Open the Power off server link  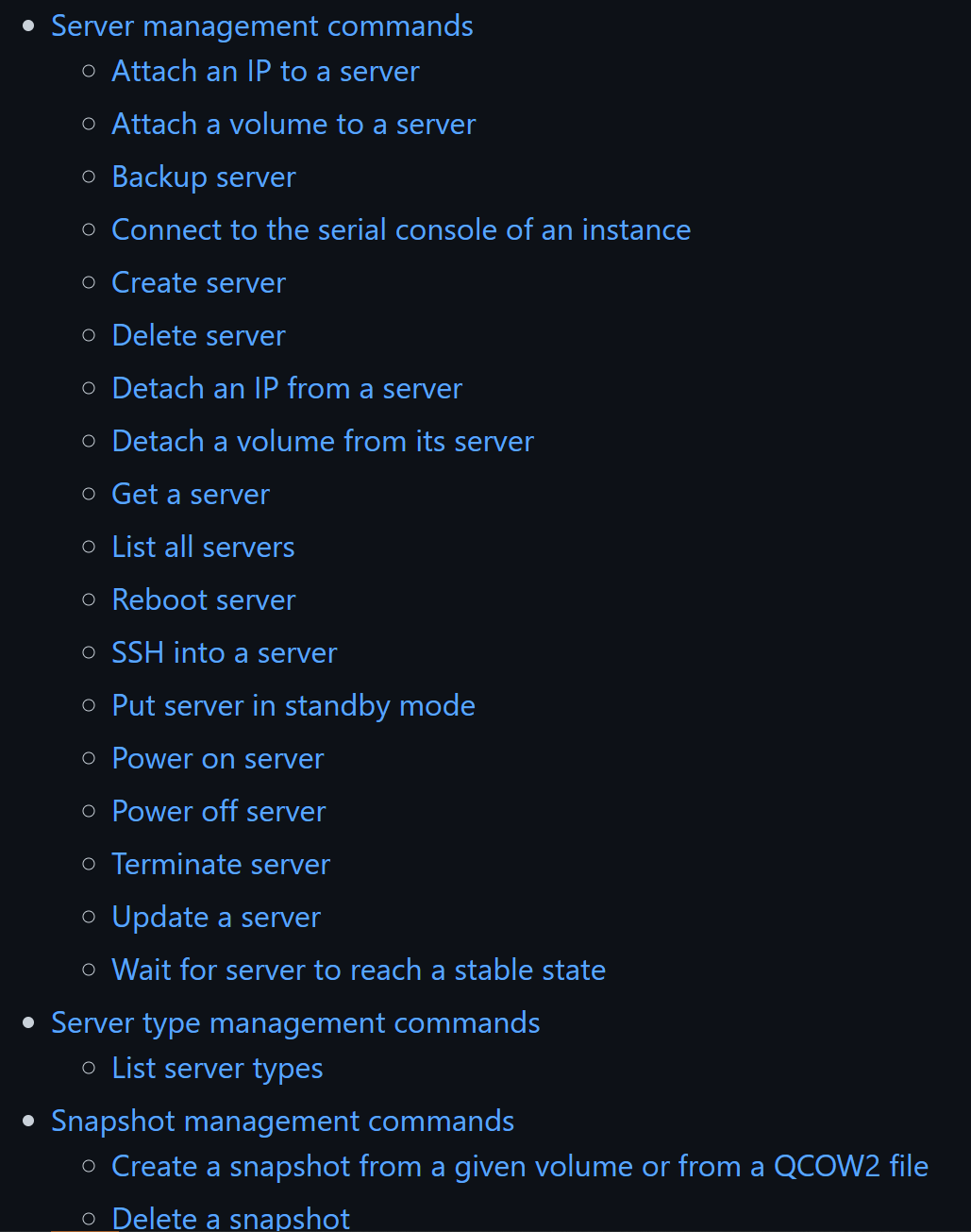click(x=219, y=812)
